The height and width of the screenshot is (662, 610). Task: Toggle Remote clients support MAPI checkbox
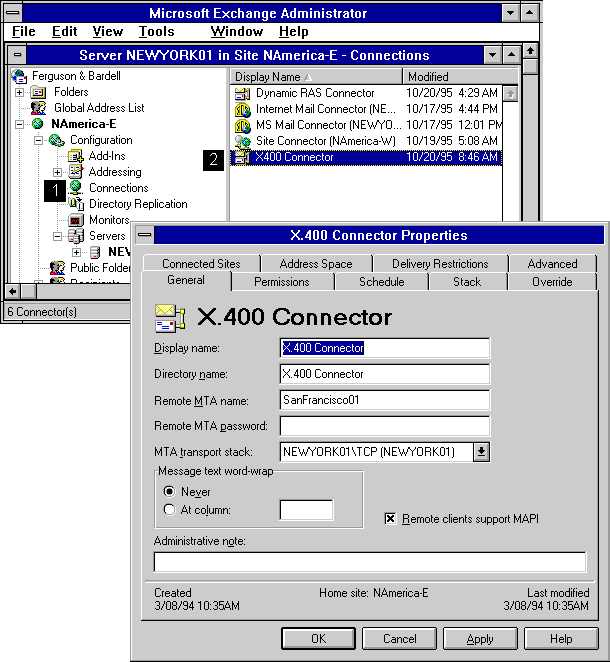(x=390, y=518)
